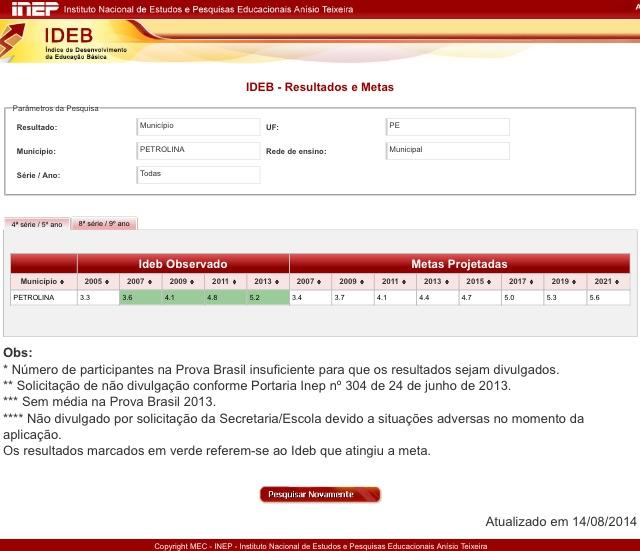This screenshot has width=640, height=551.
Task: Sort by Ideb Observado 2007 column
Action: (x=140, y=281)
